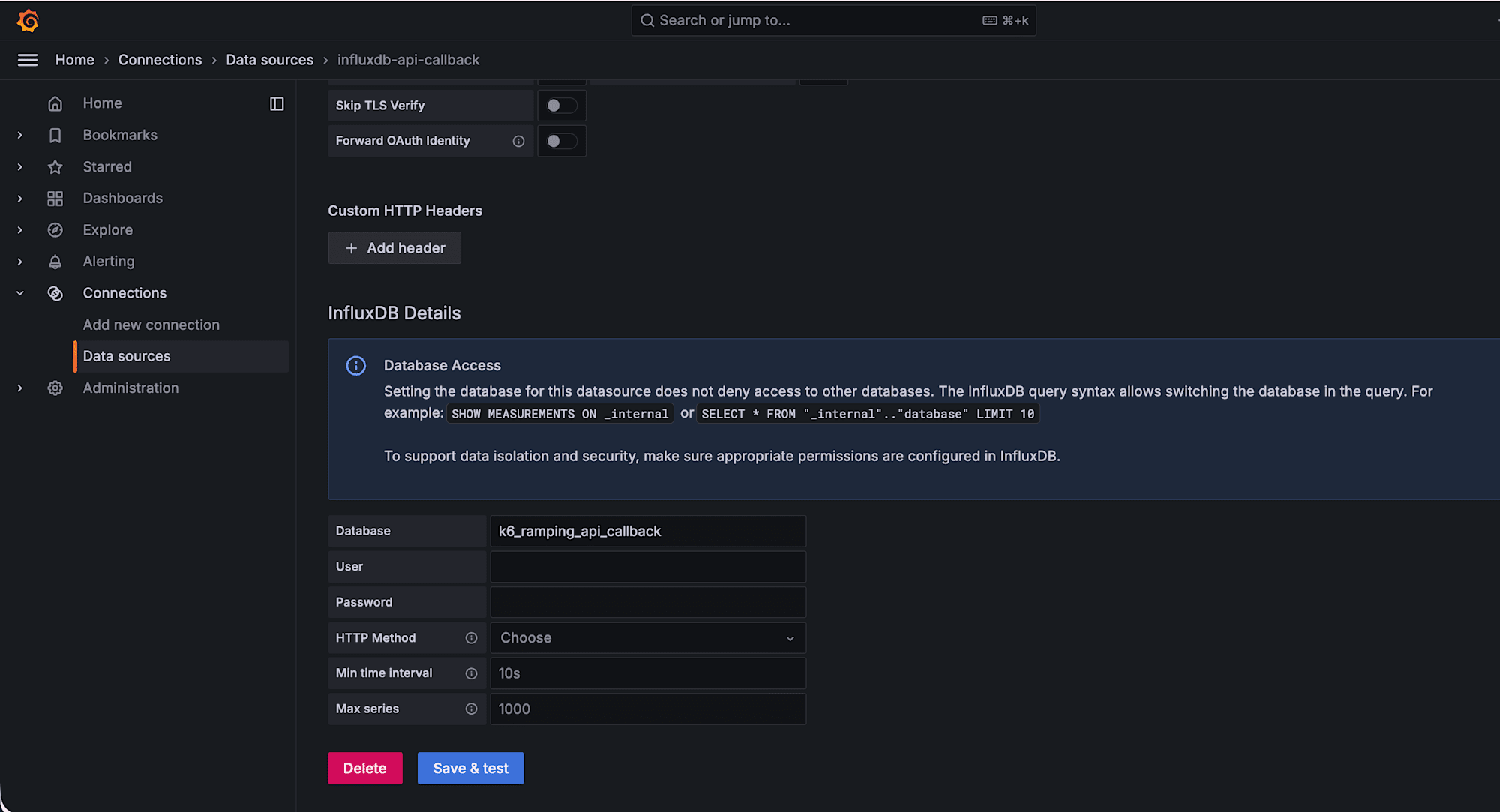Open the HTTP Method dropdown

pyautogui.click(x=647, y=638)
